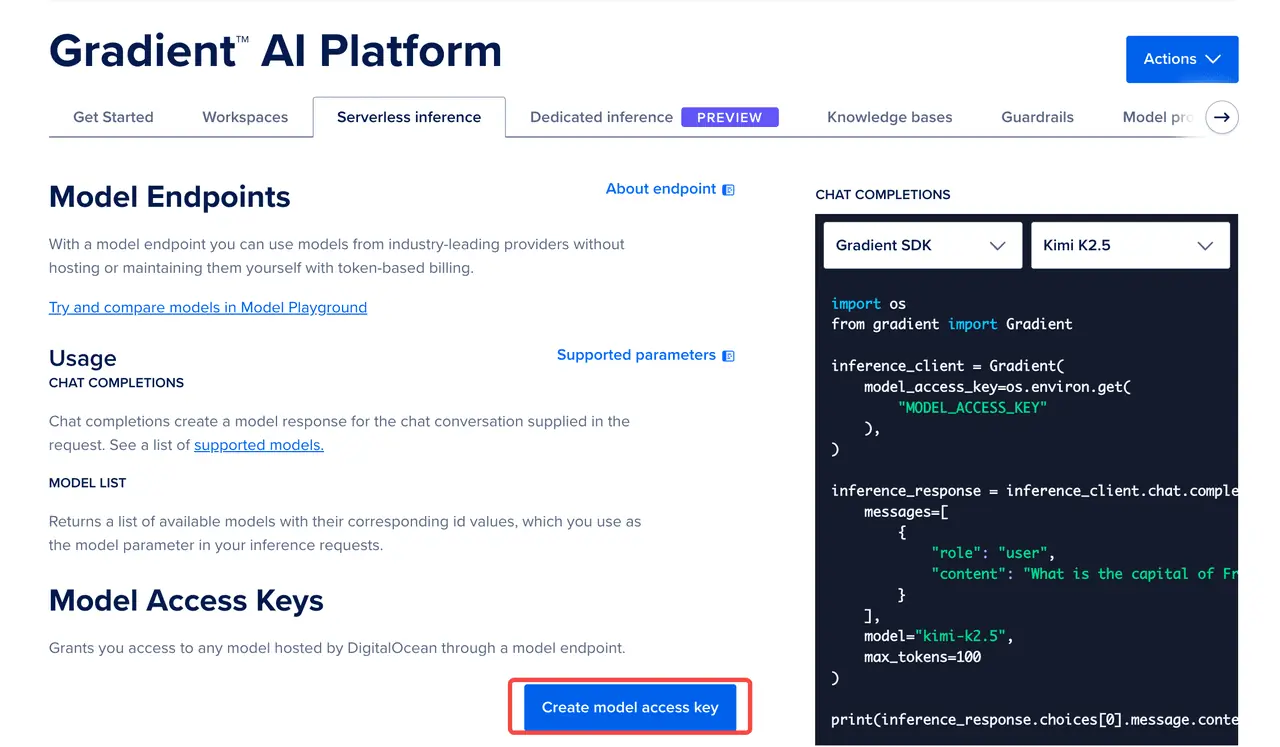Open the Knowledge bases tab

(889, 117)
